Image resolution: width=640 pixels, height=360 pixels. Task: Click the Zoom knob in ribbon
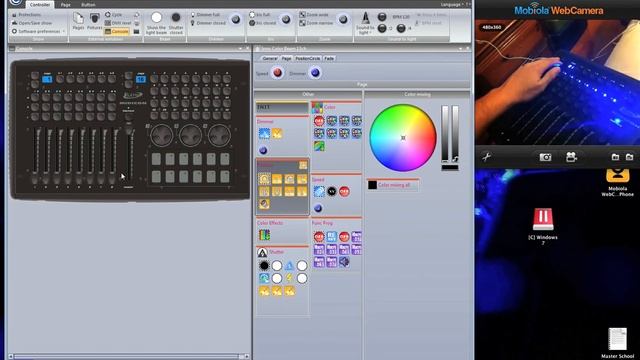(343, 19)
